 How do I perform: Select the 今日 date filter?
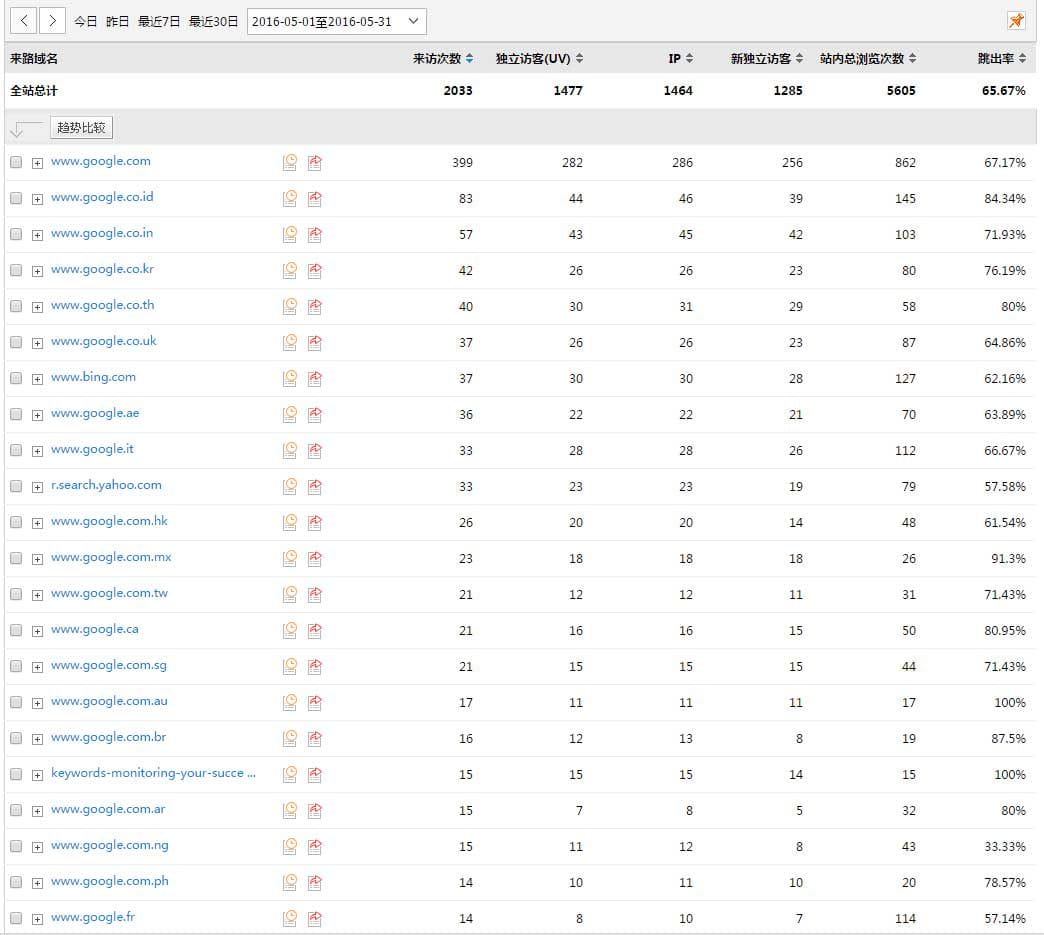coord(85,21)
